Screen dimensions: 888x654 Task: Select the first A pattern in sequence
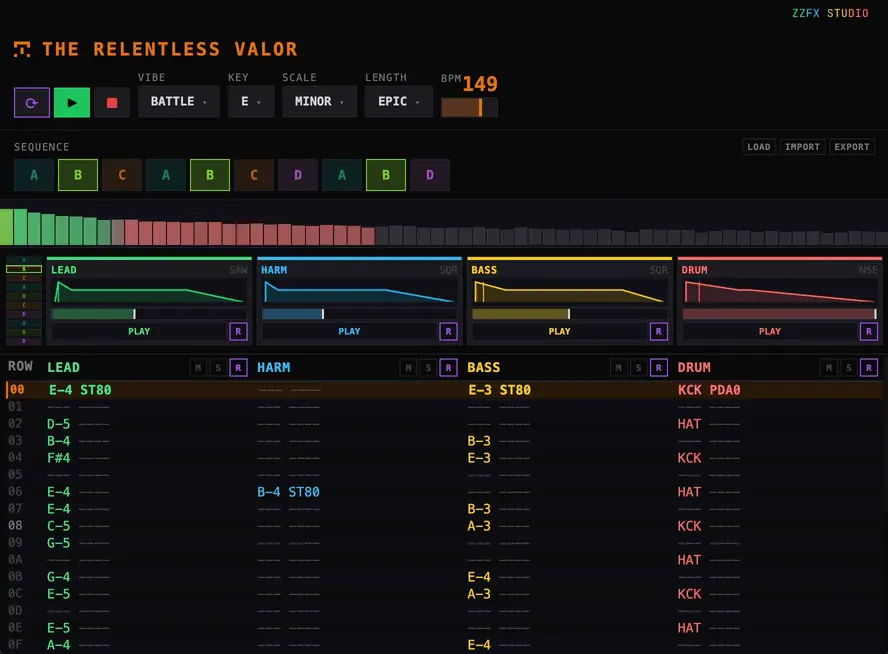[x=34, y=175]
